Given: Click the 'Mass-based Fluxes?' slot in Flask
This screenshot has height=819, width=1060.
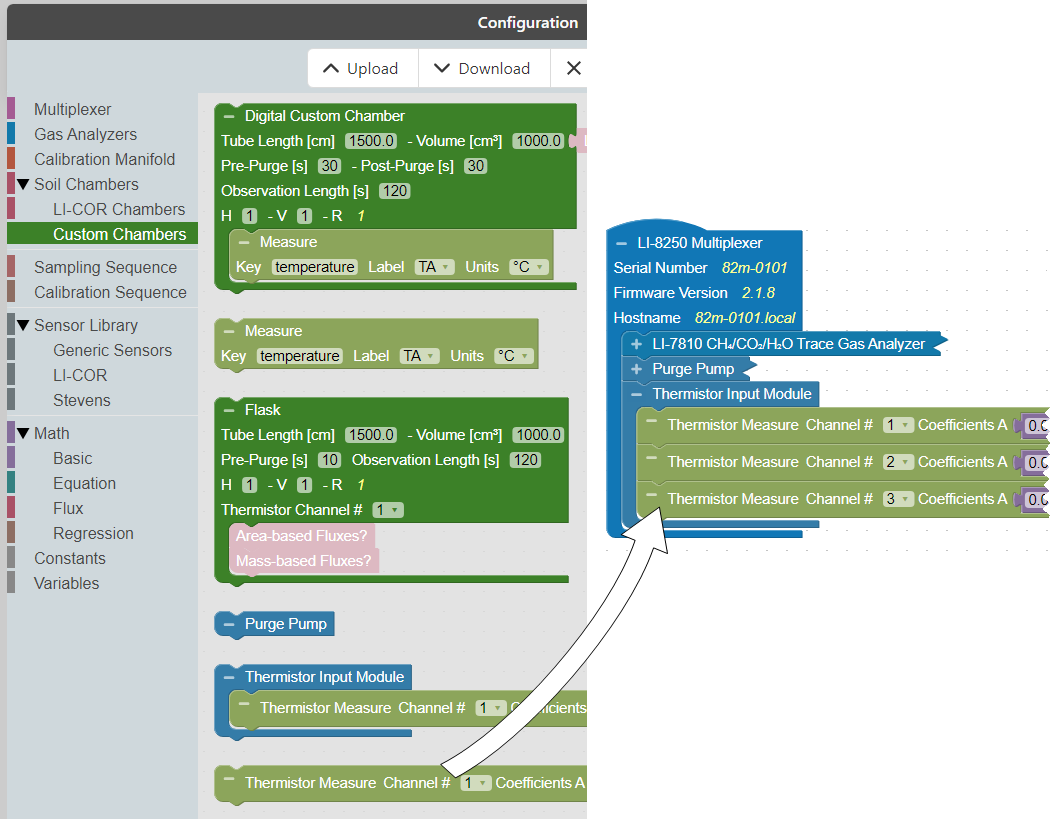Looking at the screenshot, I should (304, 561).
